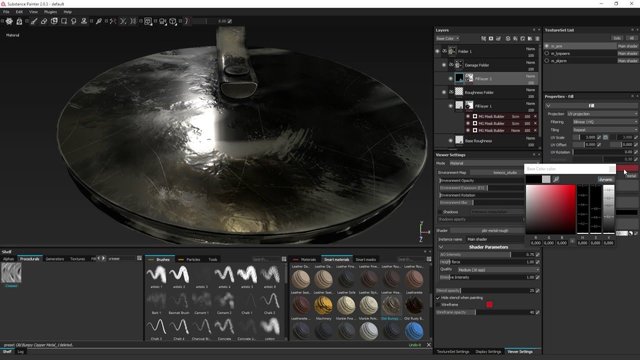The height and width of the screenshot is (360, 640).
Task: Click the red wireframe color swatch
Action: click(489, 304)
